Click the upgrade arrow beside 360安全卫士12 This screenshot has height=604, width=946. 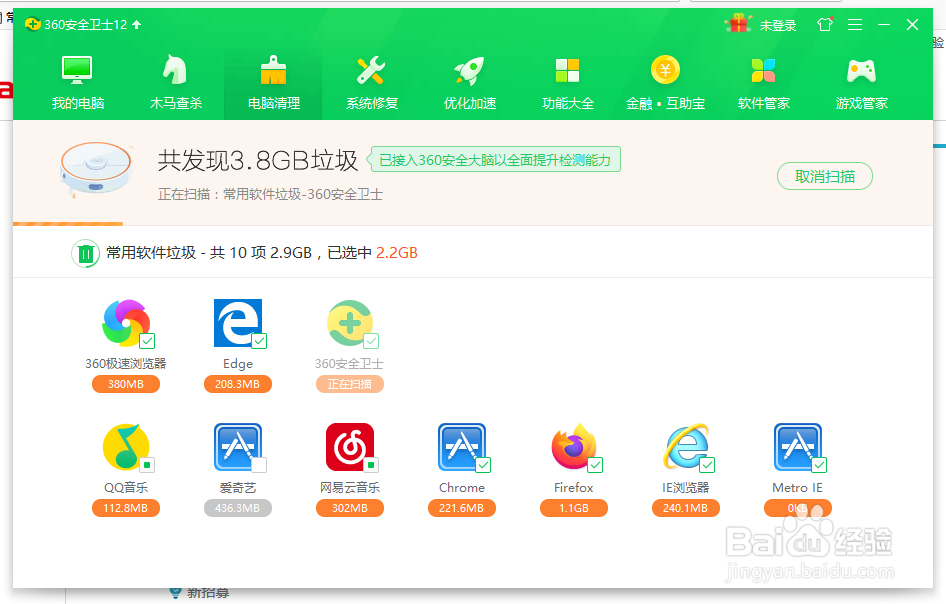(x=136, y=25)
